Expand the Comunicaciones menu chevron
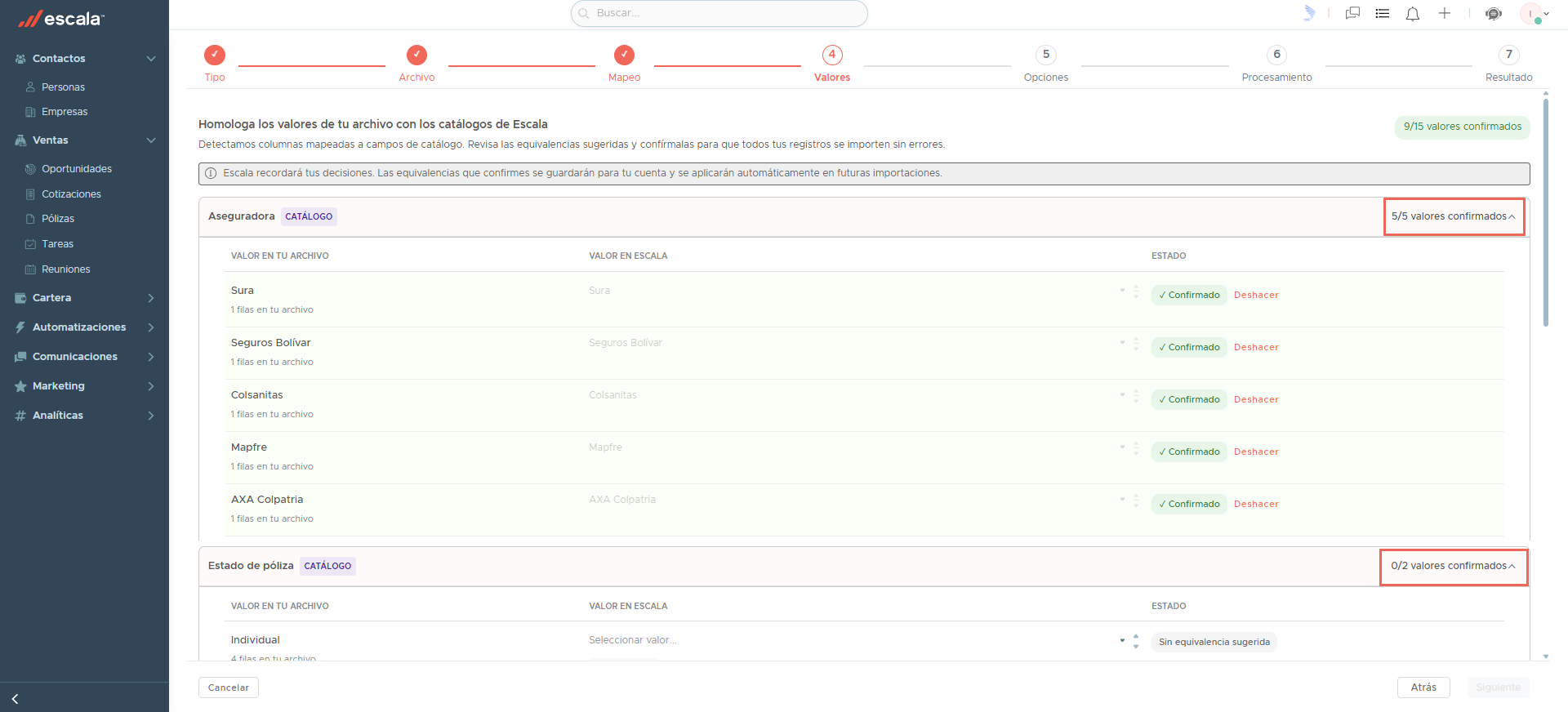The height and width of the screenshot is (712, 1568). [151, 357]
